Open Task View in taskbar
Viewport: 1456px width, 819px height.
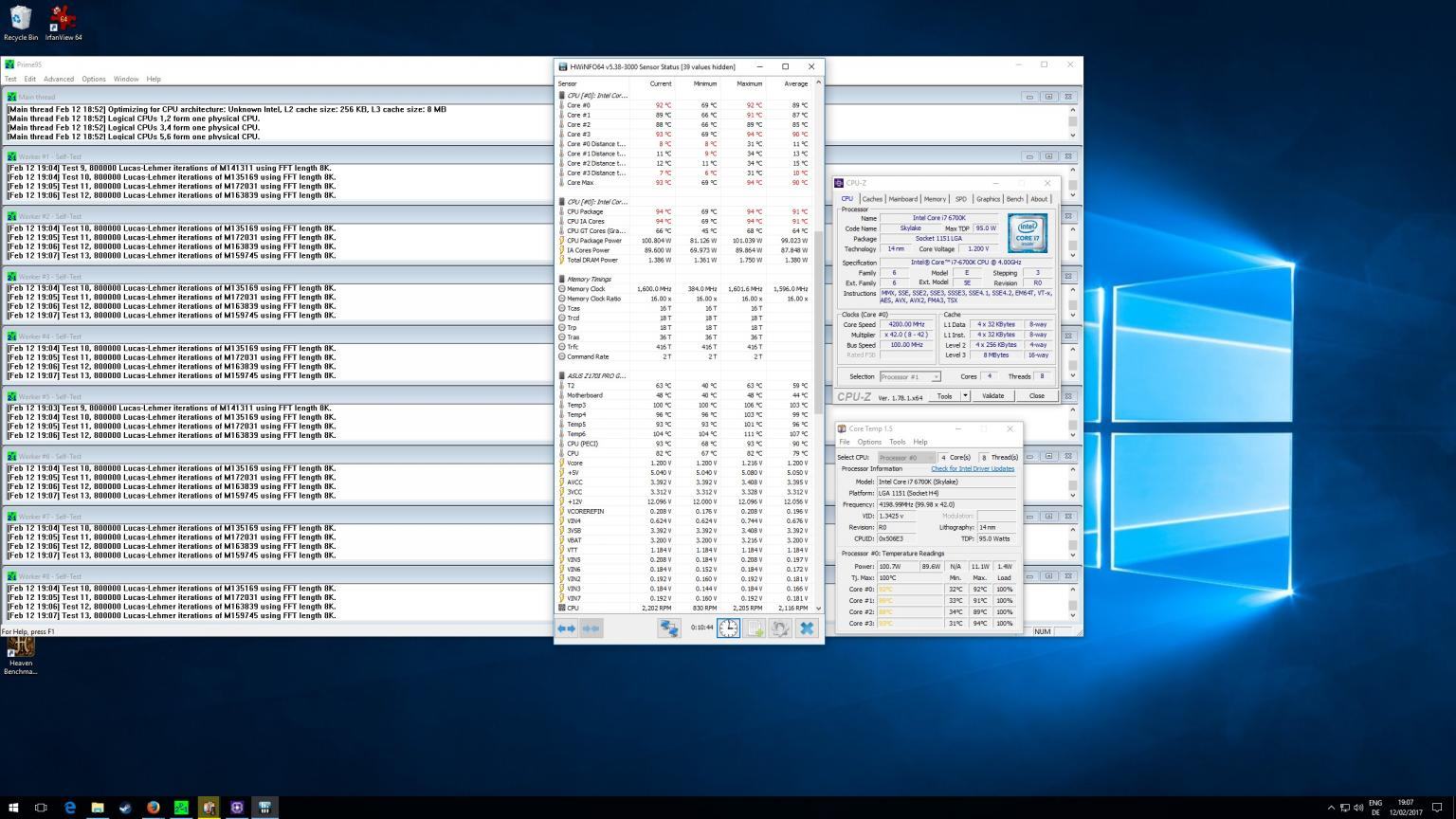pos(41,808)
